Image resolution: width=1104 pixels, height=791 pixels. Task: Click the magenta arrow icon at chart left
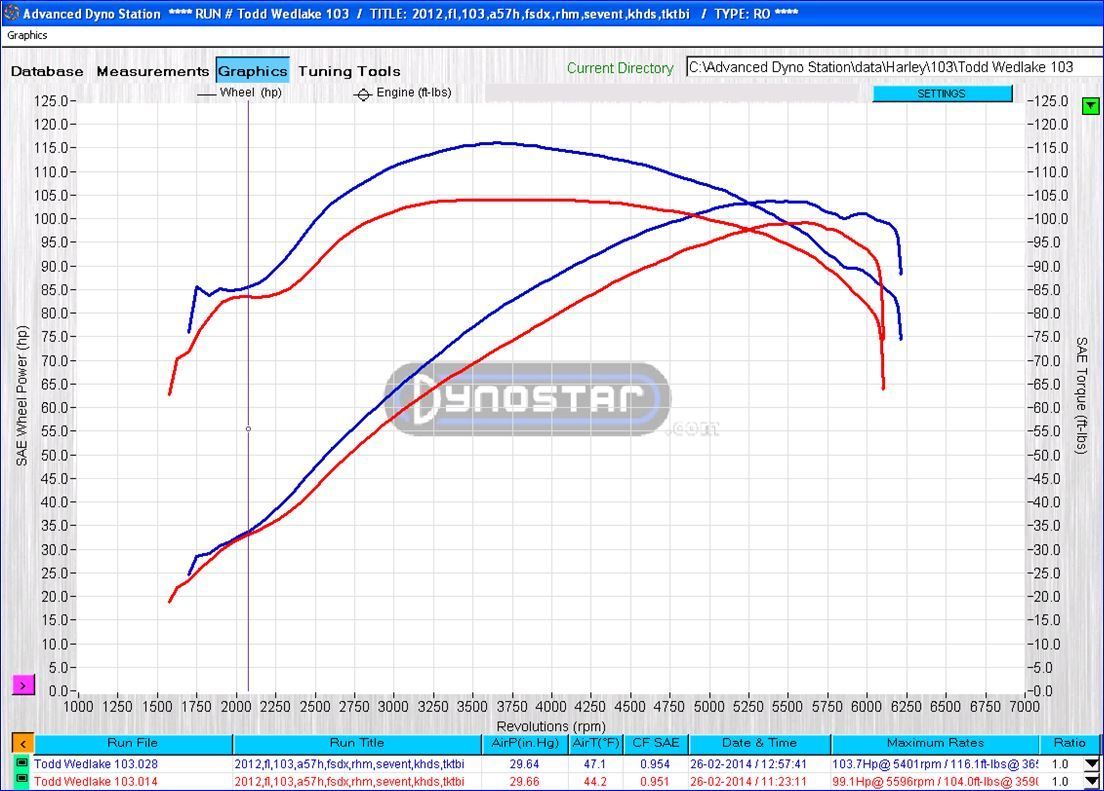coord(22,685)
